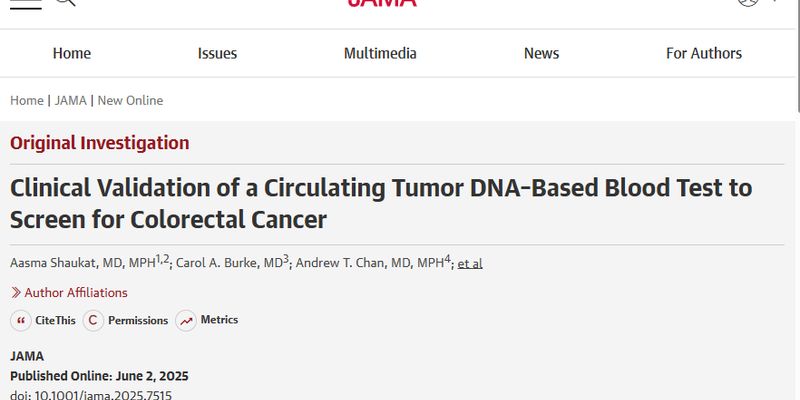Click the article DOI text

(91, 395)
